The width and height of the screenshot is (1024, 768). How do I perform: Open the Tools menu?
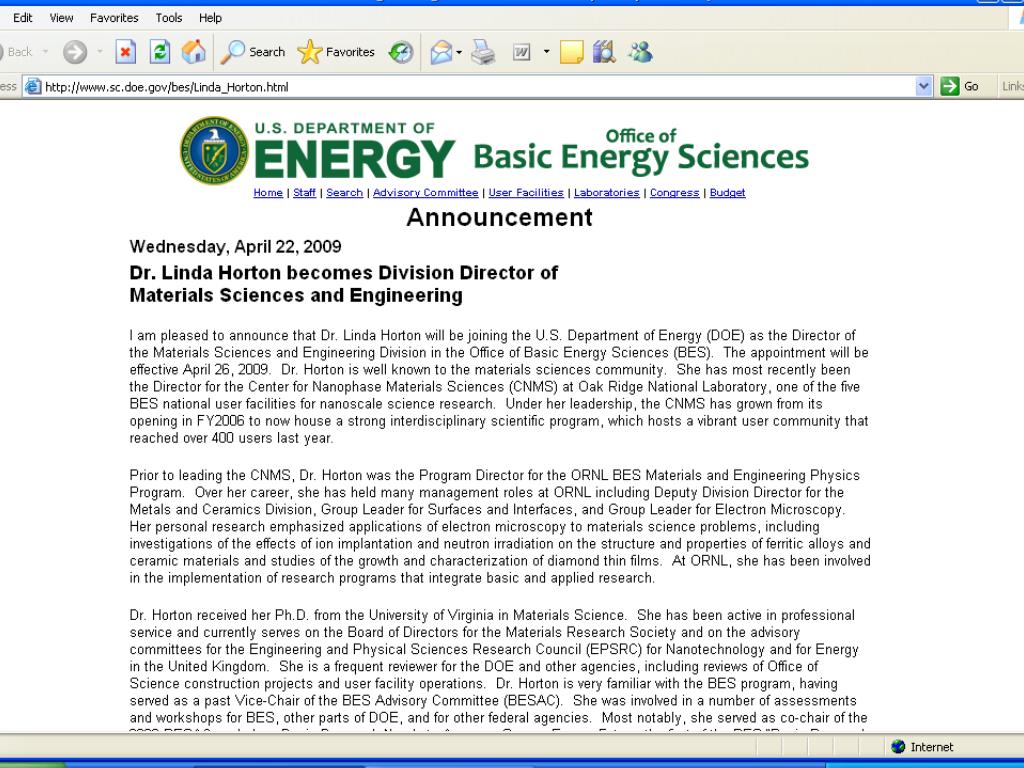(x=168, y=18)
